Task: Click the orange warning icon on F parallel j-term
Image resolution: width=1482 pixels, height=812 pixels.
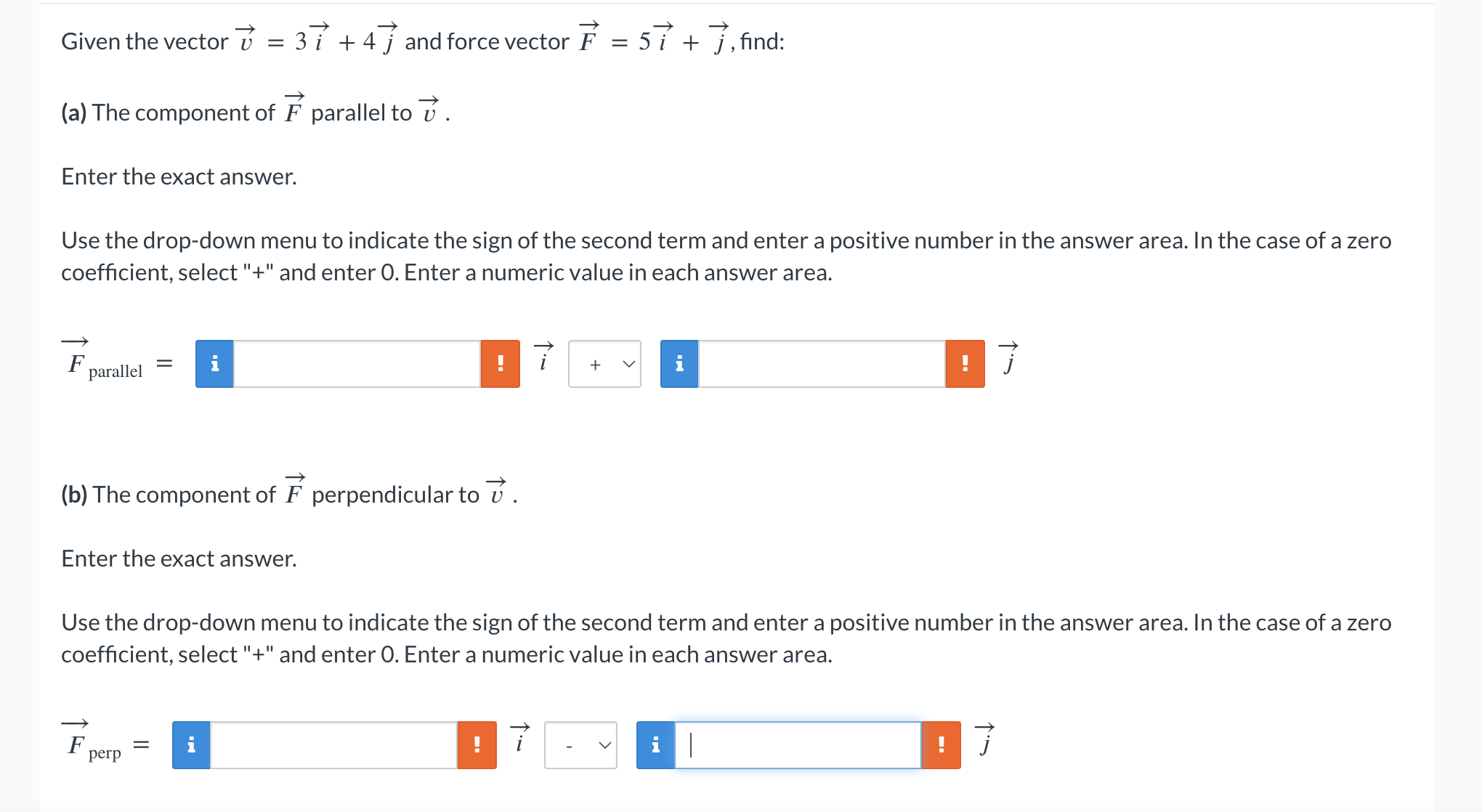Action: coord(965,364)
